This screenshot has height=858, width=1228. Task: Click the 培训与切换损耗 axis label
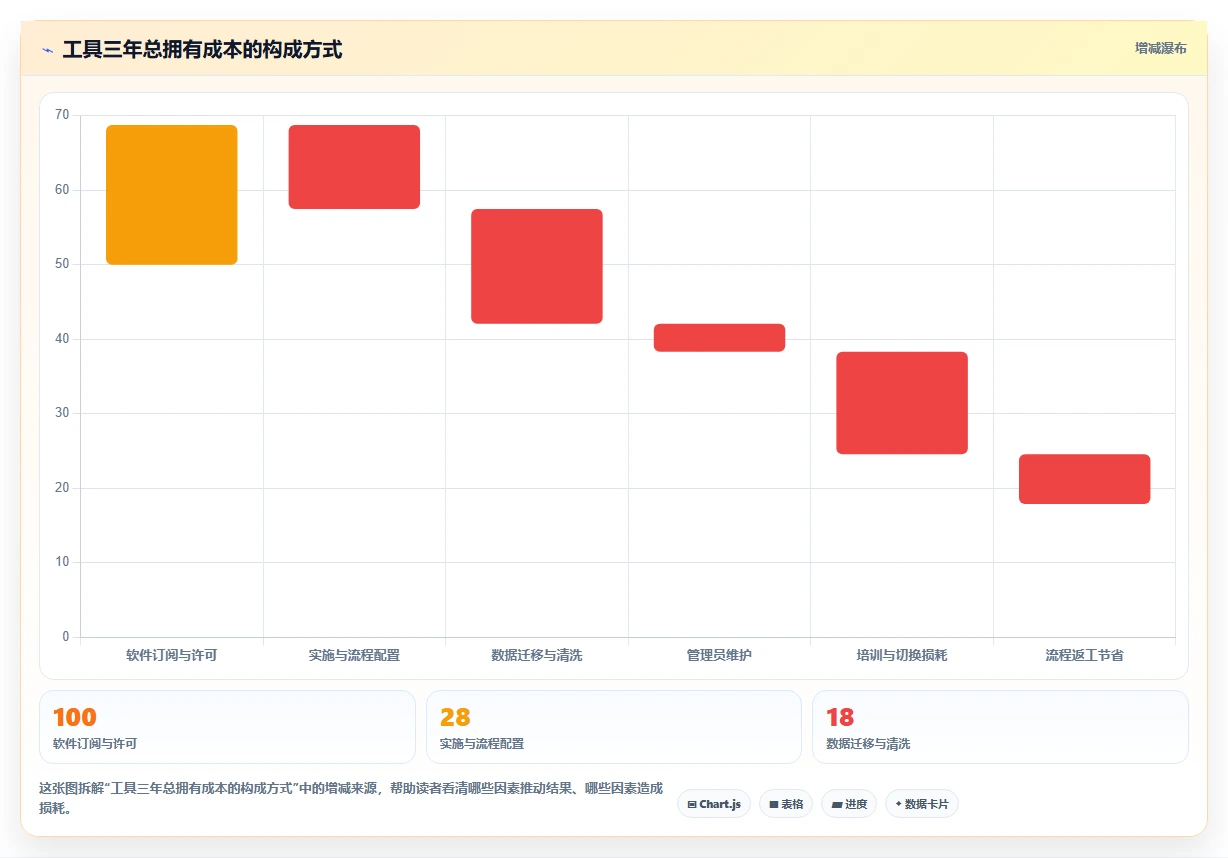(x=902, y=656)
